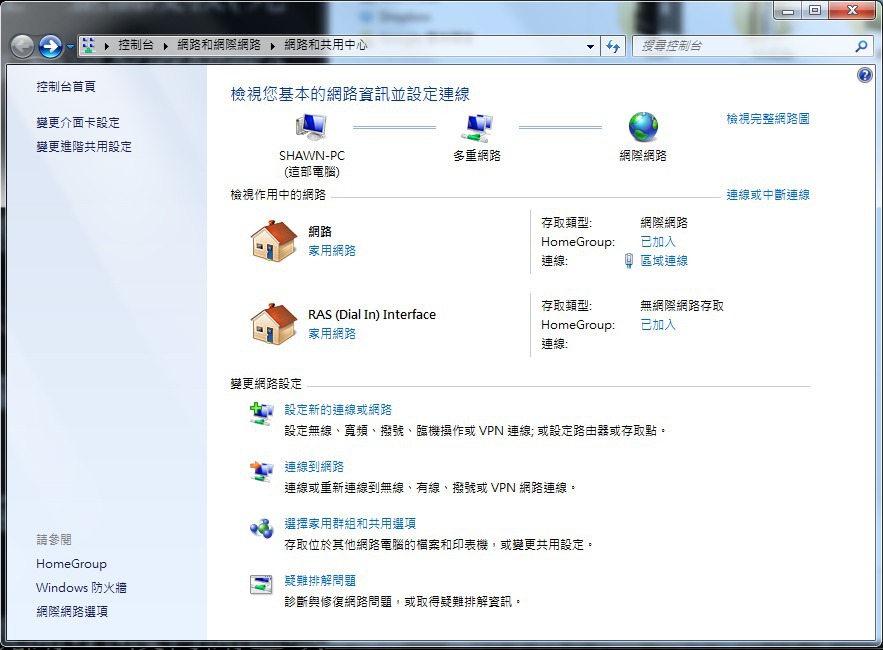Open 變更進階共用設定 link
The height and width of the screenshot is (650, 883).
pos(84,146)
